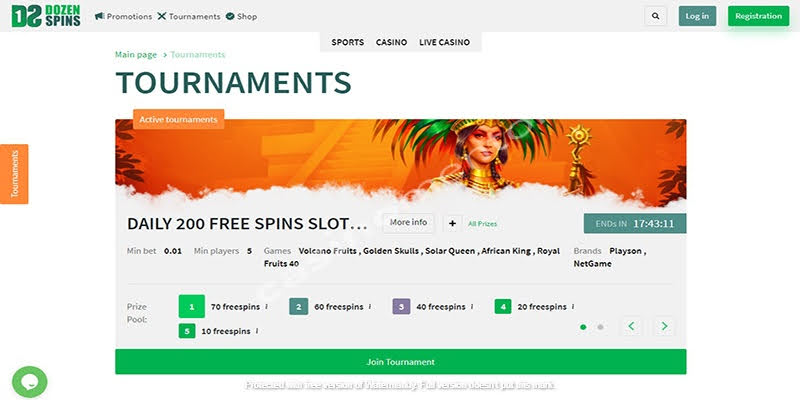Go to previous tournament with left arrow
Screen dimensions: 800x400
(x=632, y=326)
